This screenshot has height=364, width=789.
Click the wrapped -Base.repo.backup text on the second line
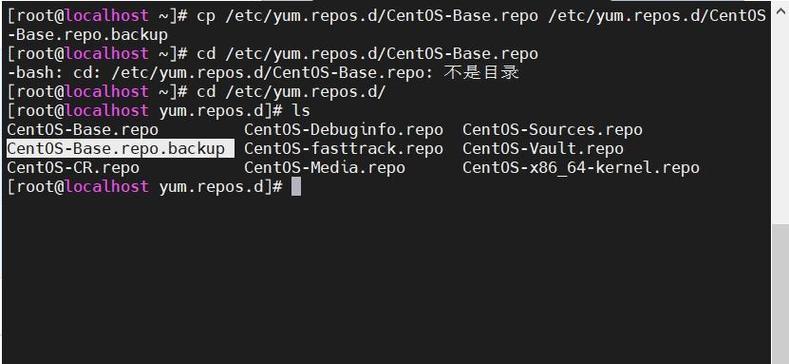coord(87,35)
